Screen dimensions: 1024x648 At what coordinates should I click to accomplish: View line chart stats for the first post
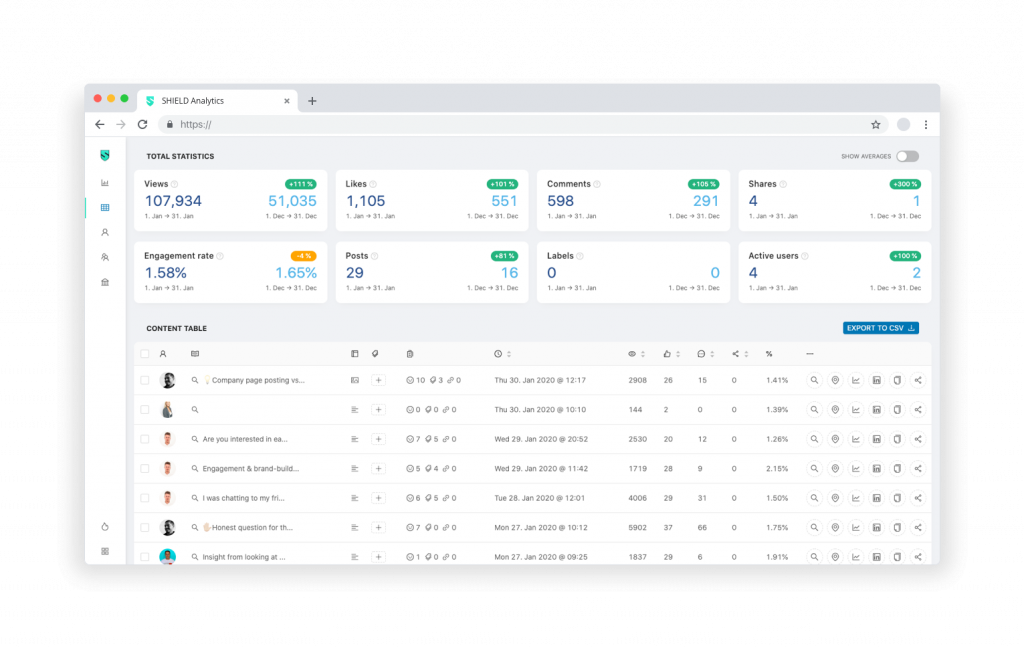[856, 380]
